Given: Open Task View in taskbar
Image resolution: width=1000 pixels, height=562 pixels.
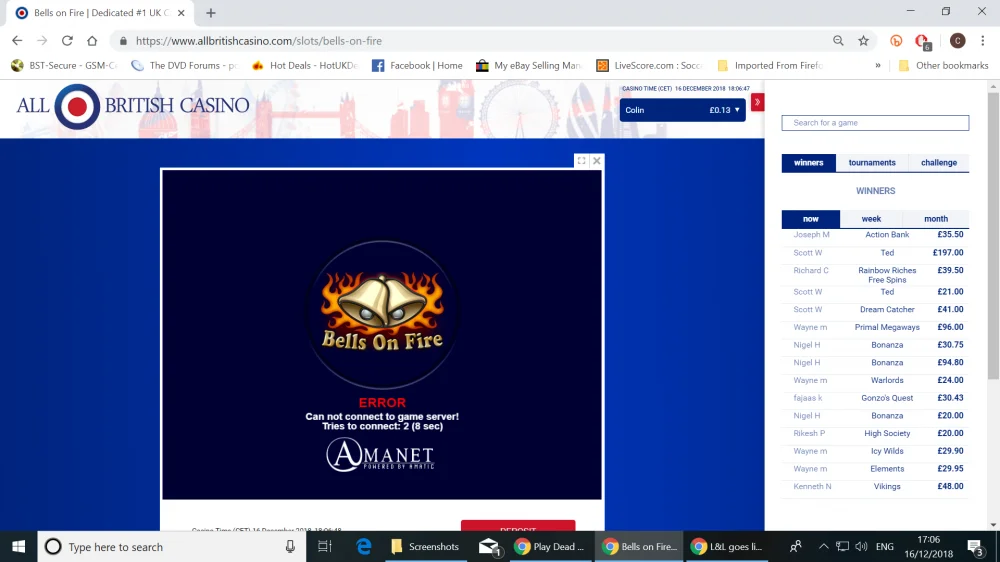Looking at the screenshot, I should [x=325, y=547].
